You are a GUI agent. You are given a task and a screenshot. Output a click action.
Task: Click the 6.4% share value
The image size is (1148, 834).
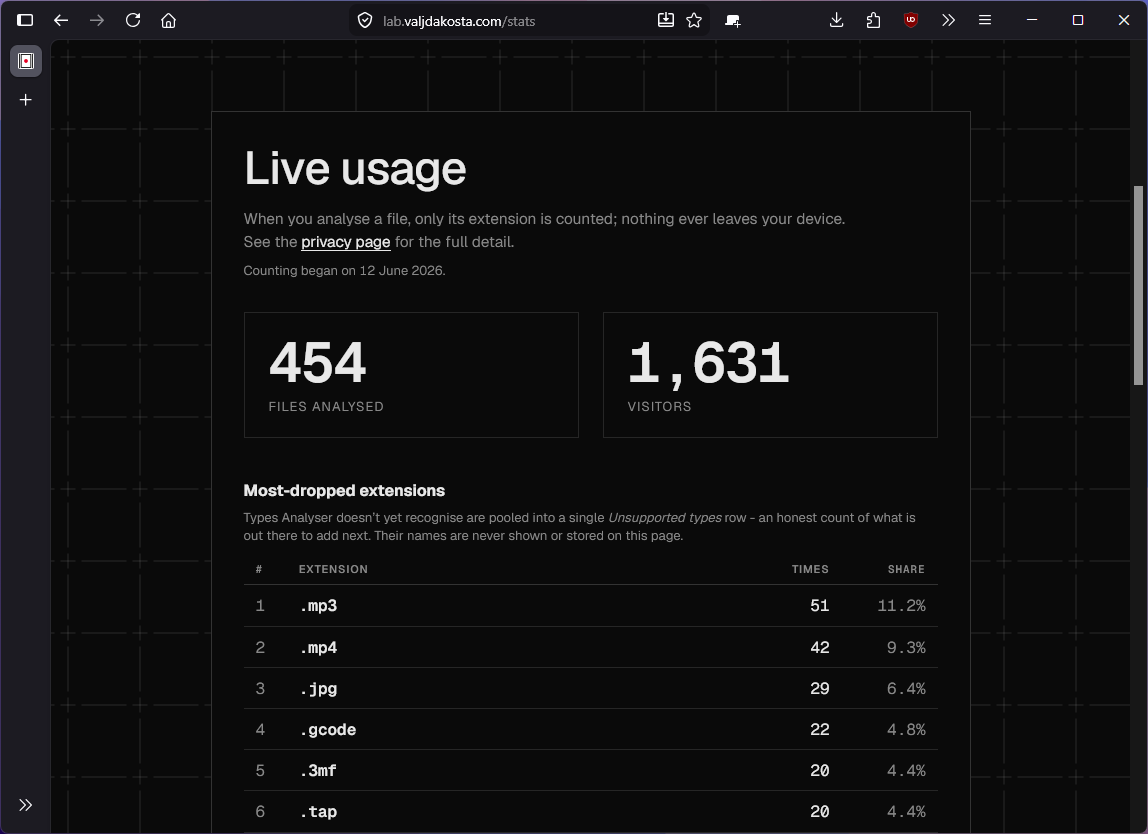point(906,688)
